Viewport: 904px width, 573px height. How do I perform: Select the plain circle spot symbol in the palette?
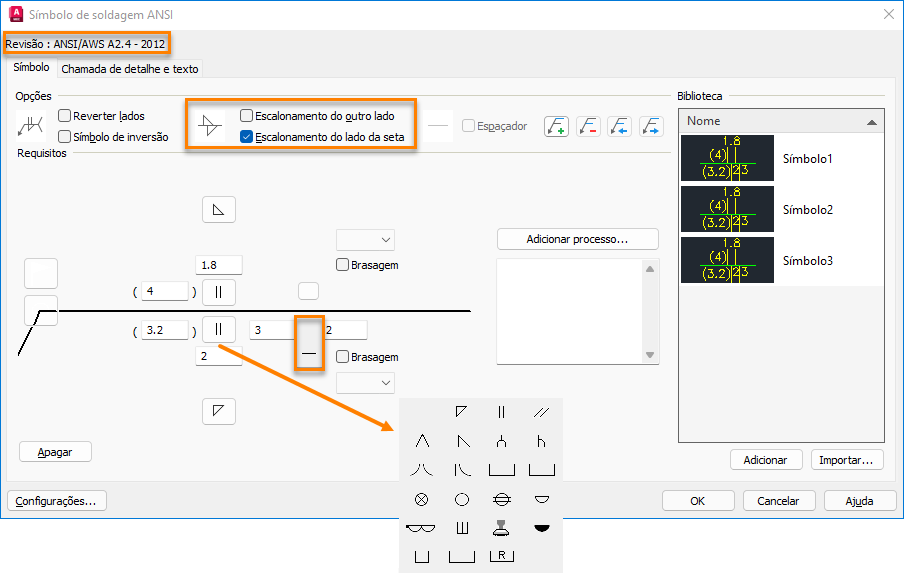coord(462,499)
